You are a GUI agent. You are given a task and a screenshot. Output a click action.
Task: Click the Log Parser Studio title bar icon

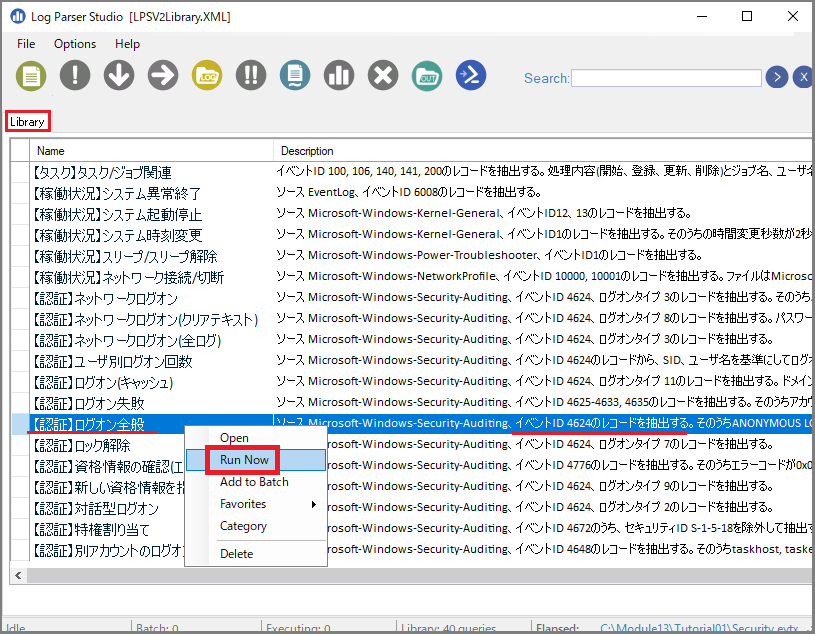[18, 17]
